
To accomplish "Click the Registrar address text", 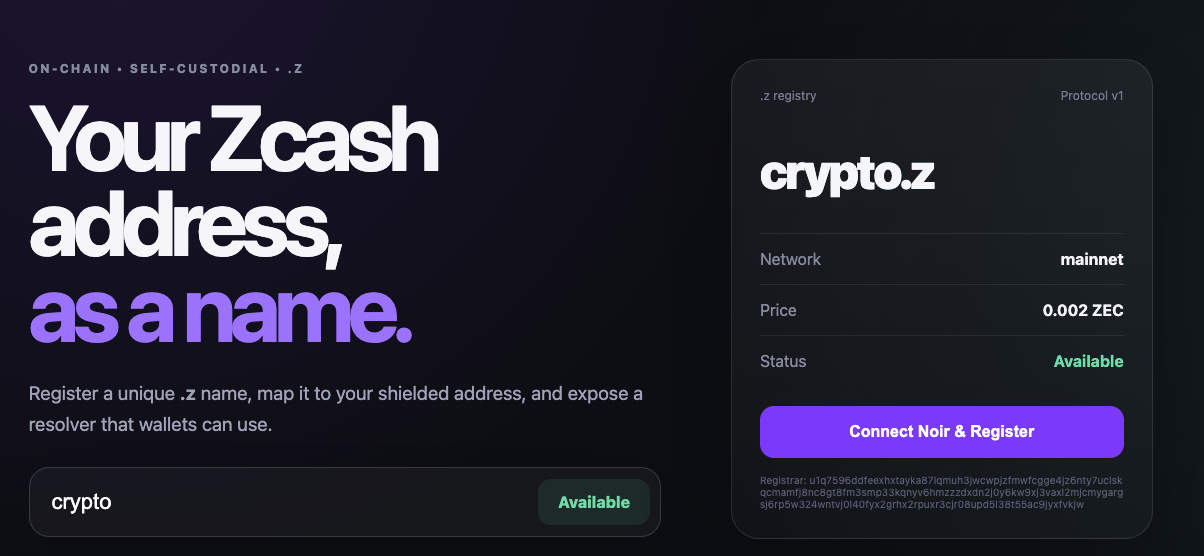I will [941, 492].
